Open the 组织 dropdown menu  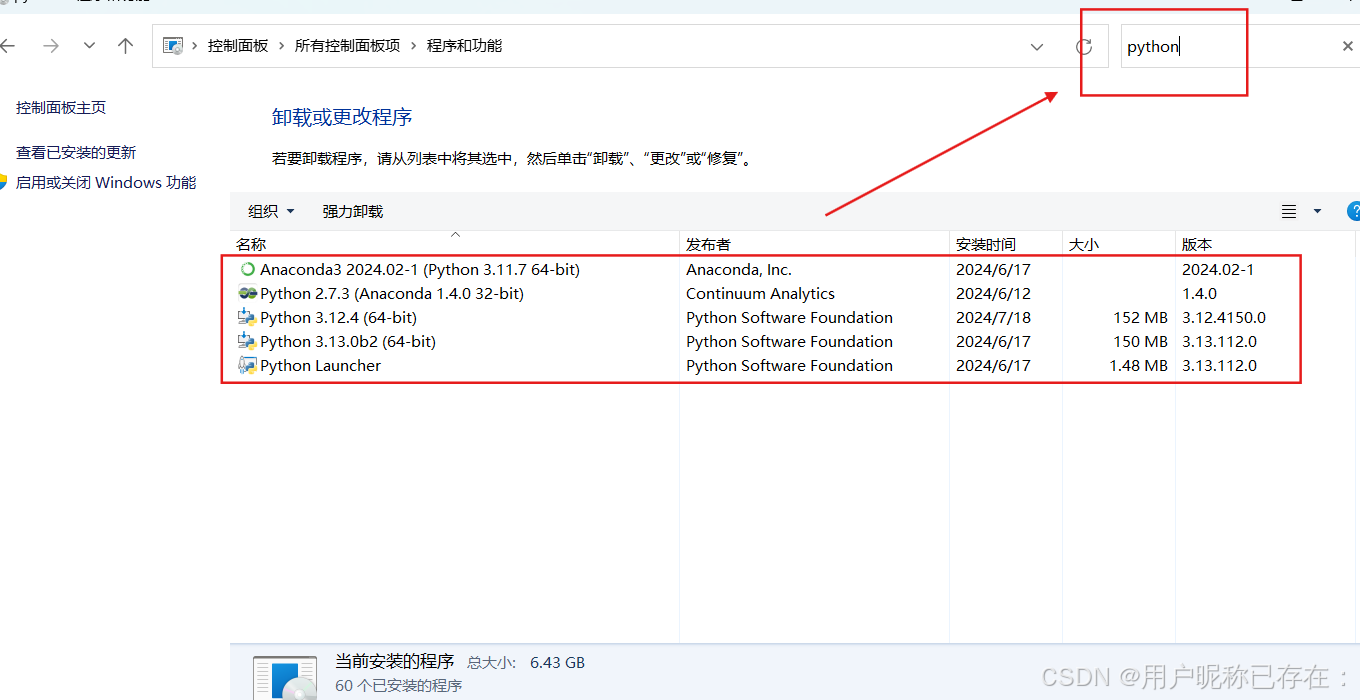[272, 211]
